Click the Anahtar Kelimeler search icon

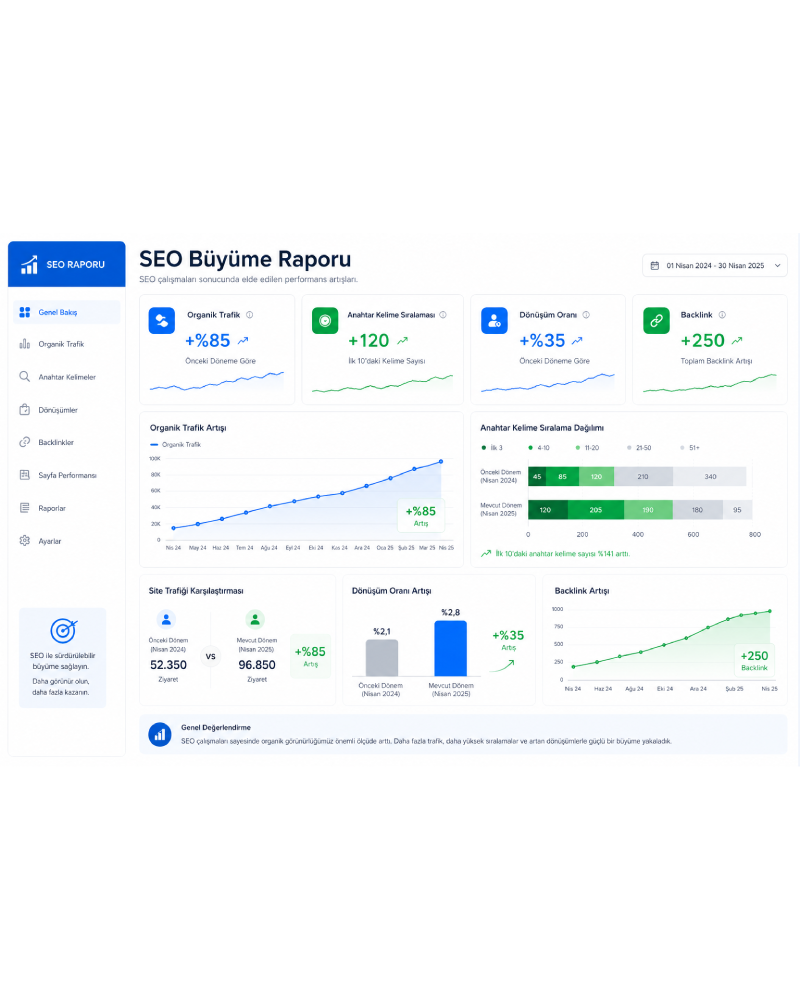pos(24,377)
